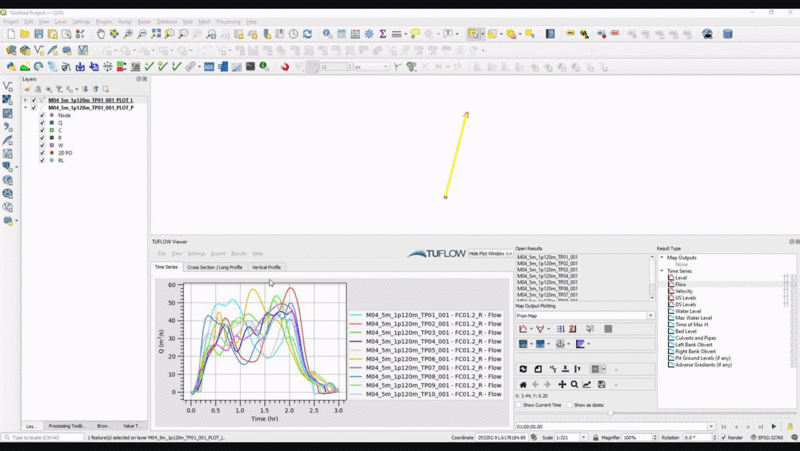Click the save floppy icon in plot toolbar
The width and height of the screenshot is (800, 451).
tap(601, 384)
